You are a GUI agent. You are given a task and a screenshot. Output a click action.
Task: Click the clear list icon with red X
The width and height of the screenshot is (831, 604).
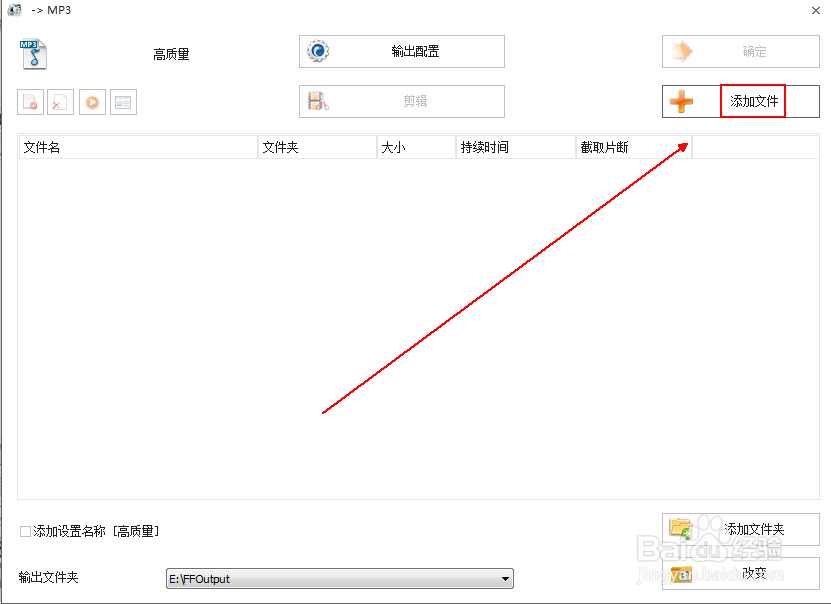pyautogui.click(x=60, y=101)
